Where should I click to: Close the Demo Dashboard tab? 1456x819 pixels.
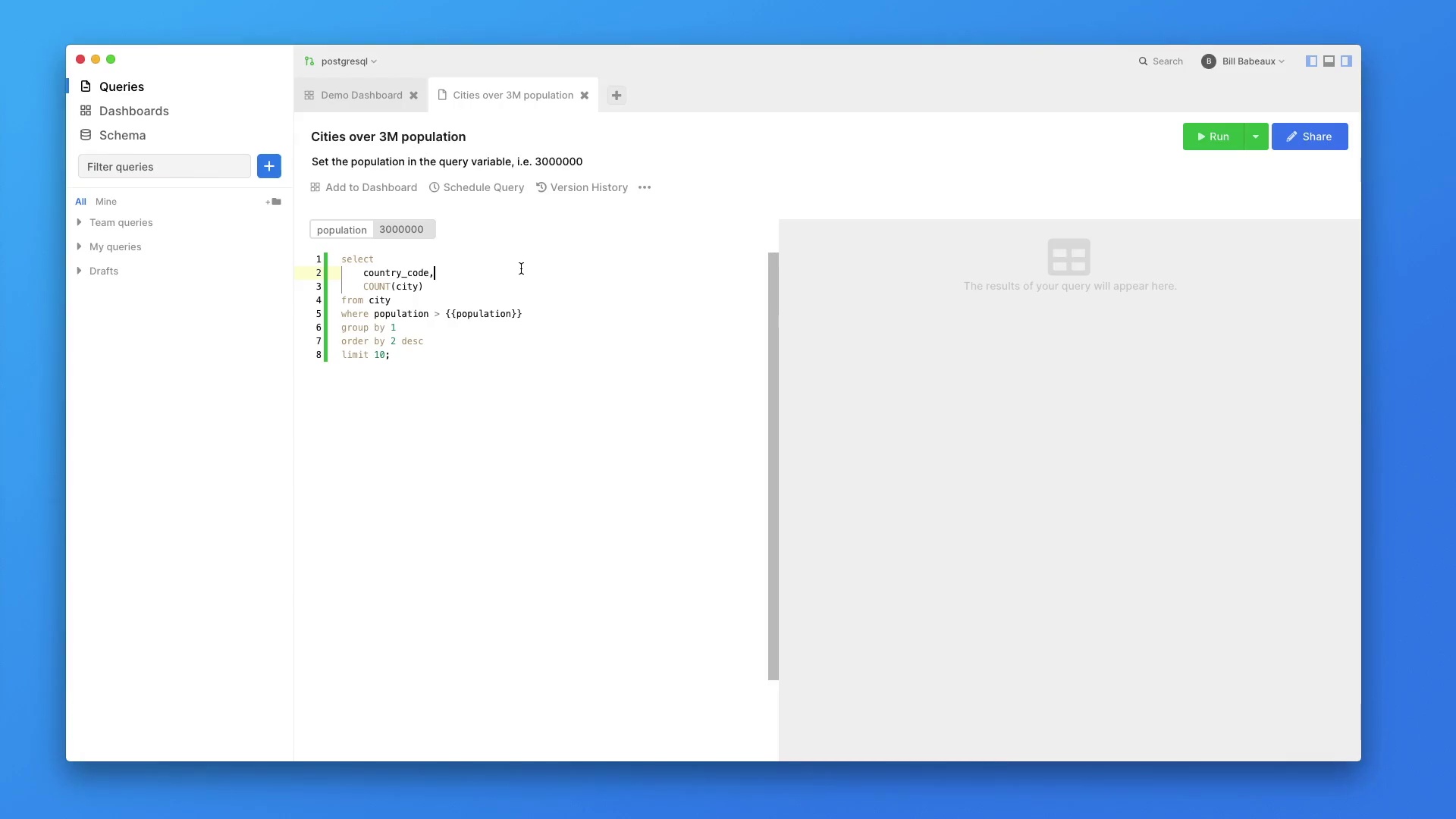pyautogui.click(x=414, y=96)
